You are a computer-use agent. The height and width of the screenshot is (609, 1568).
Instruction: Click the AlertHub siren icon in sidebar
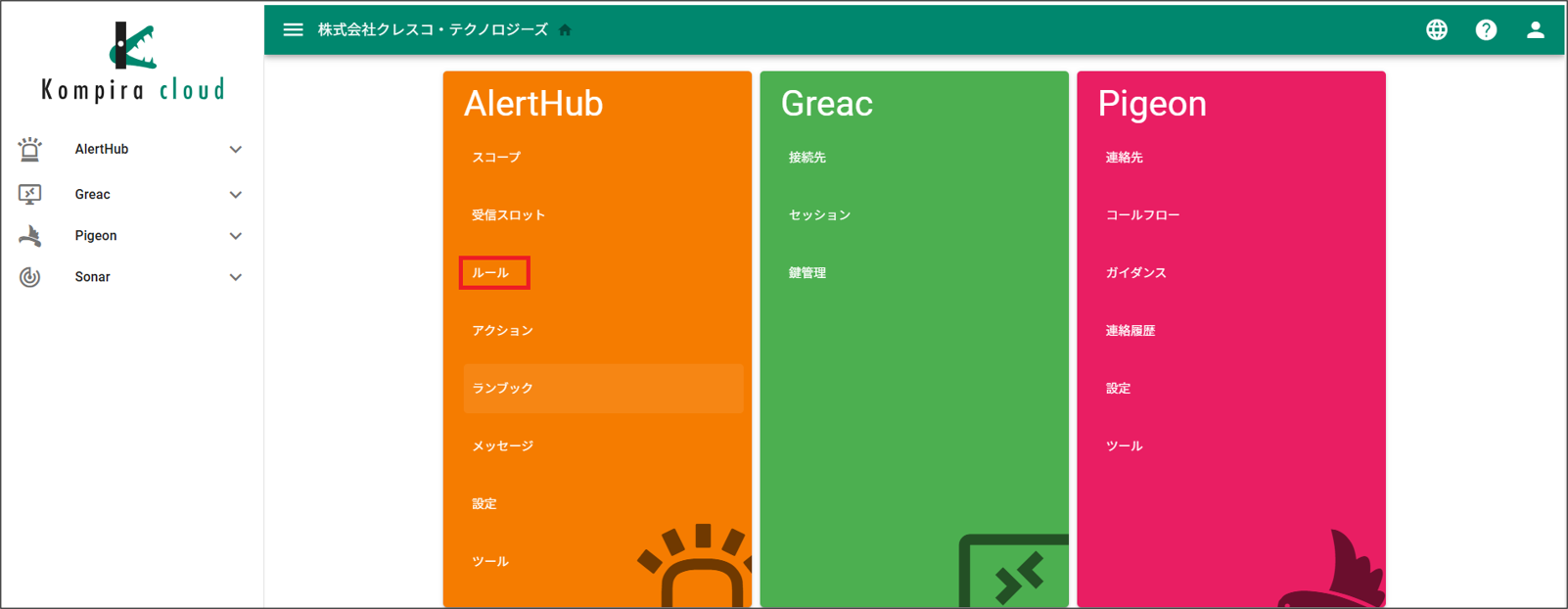pyautogui.click(x=30, y=149)
